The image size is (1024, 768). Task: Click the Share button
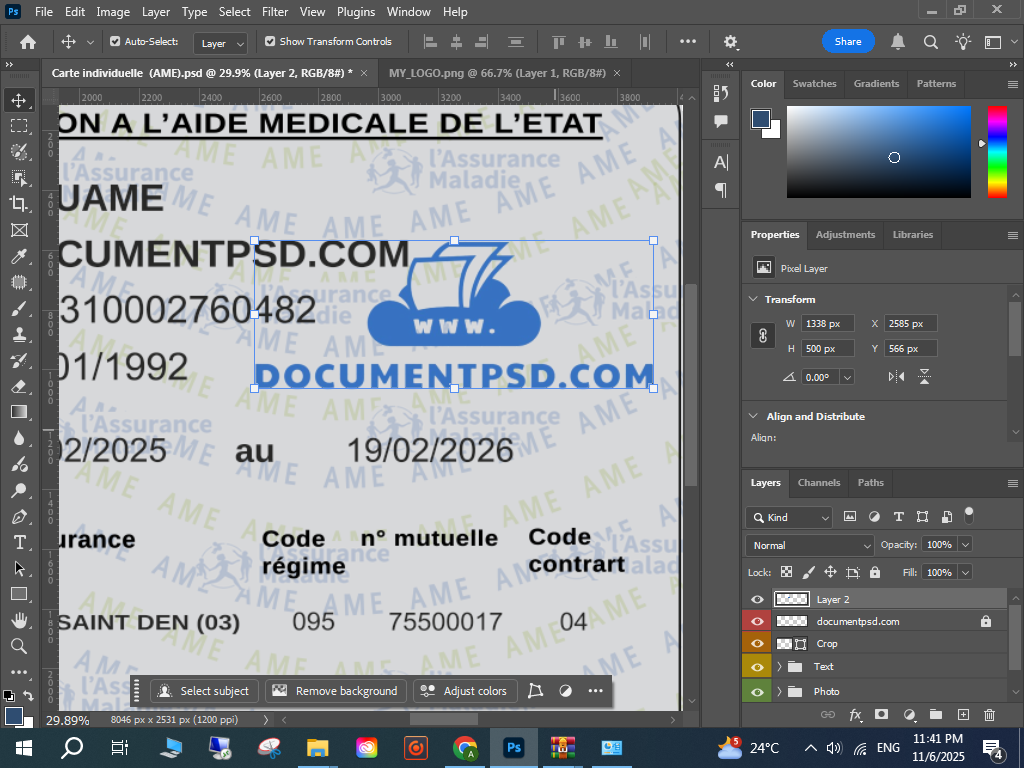click(848, 42)
